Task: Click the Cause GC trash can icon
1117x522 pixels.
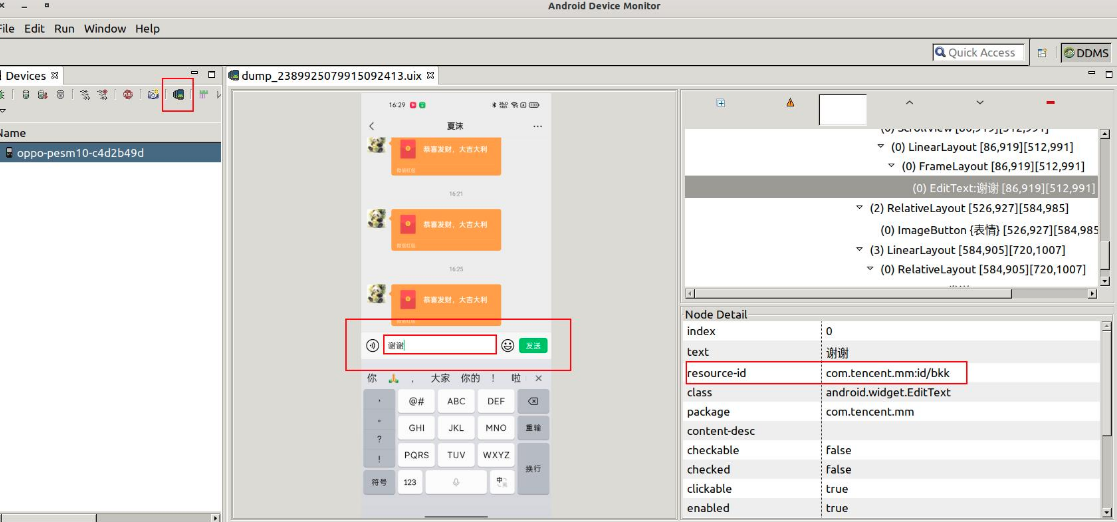Action: pyautogui.click(x=60, y=95)
